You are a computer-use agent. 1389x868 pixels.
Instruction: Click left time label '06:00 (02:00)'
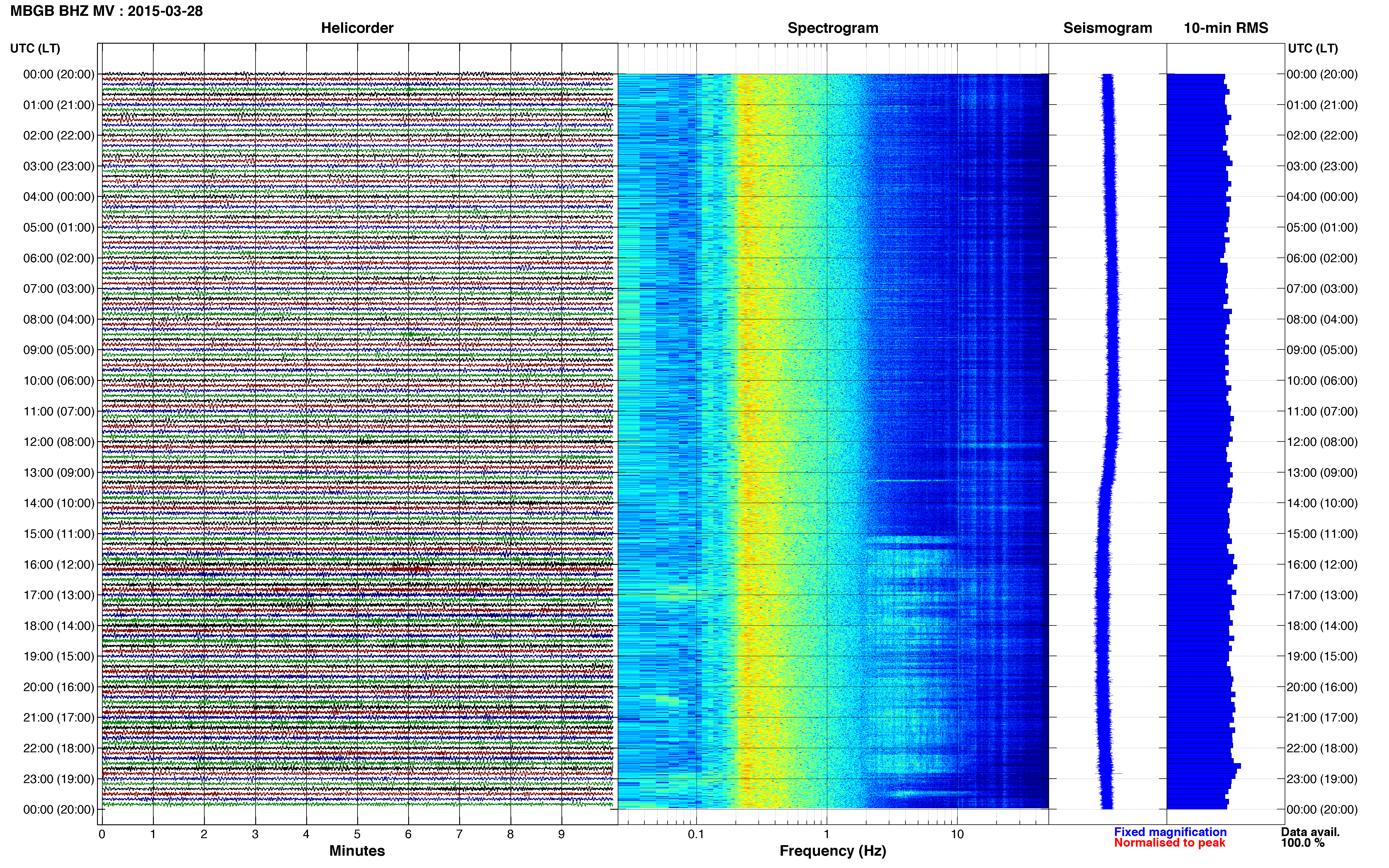[x=59, y=258]
